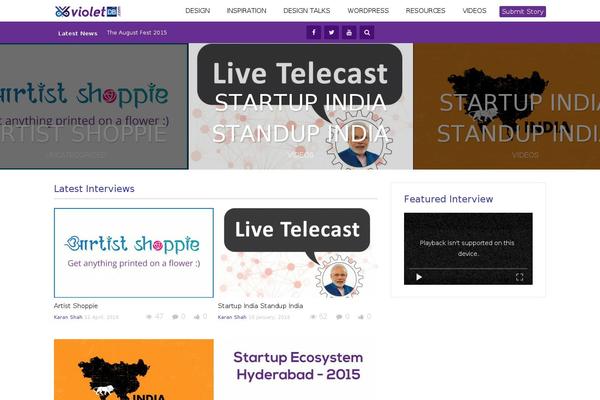This screenshot has width=600, height=400.
Task: Open the Artist Shoppie article title
Action: point(76,306)
